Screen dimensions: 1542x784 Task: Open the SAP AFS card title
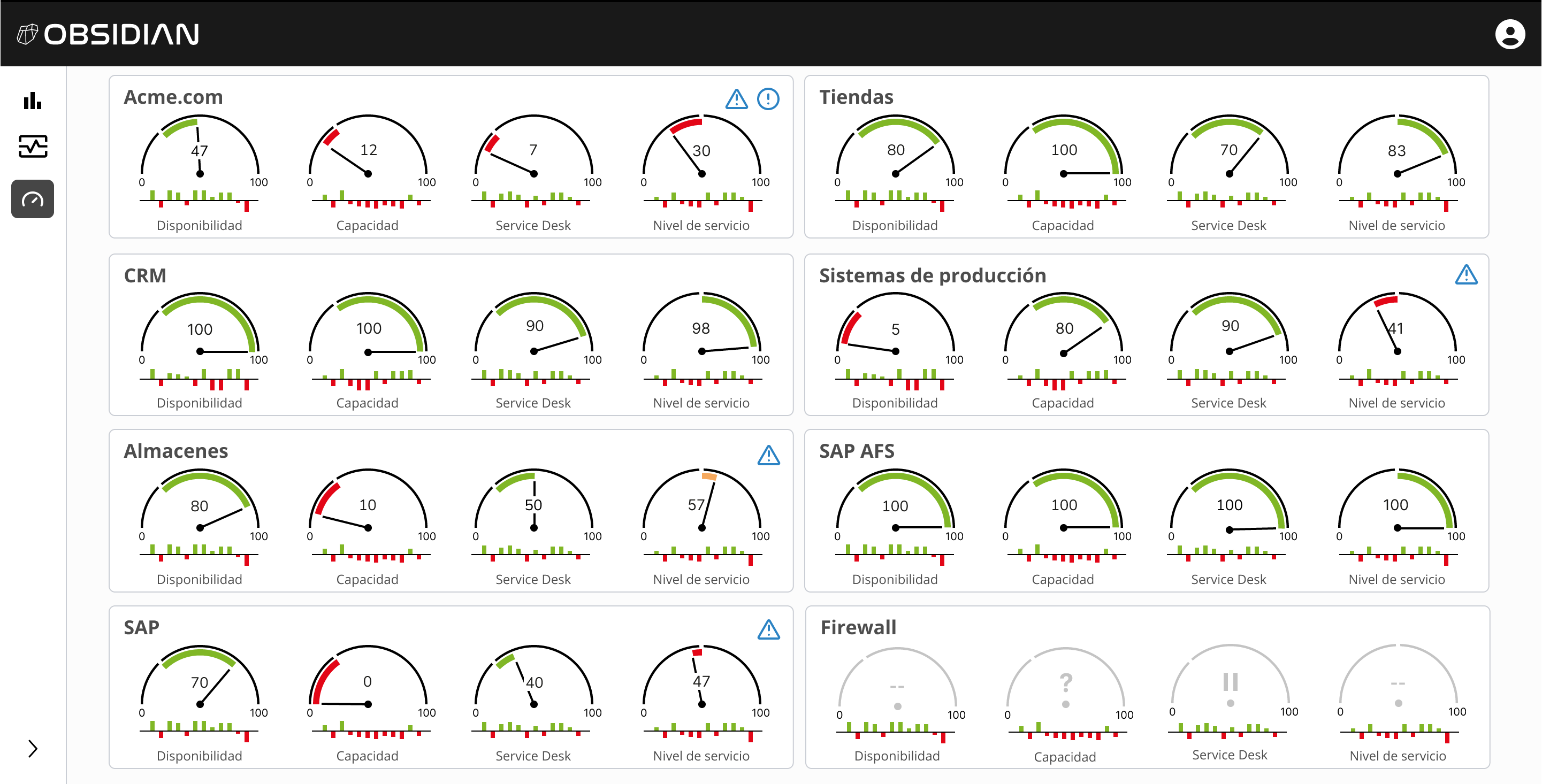(x=857, y=451)
